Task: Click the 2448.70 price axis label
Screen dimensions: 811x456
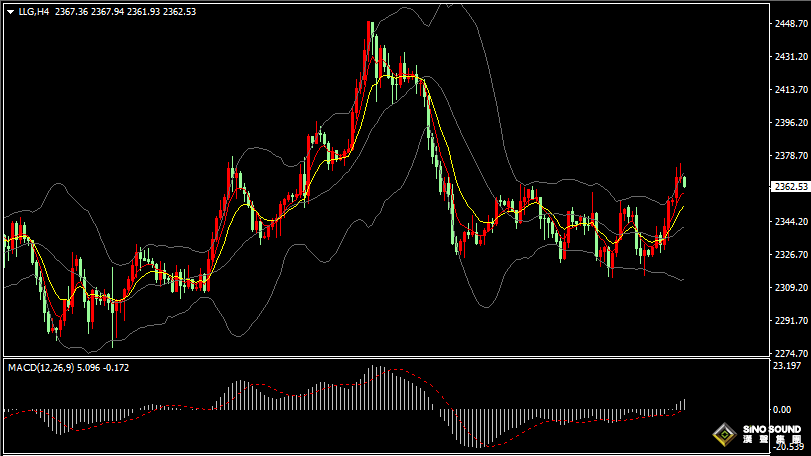Action: click(x=791, y=25)
